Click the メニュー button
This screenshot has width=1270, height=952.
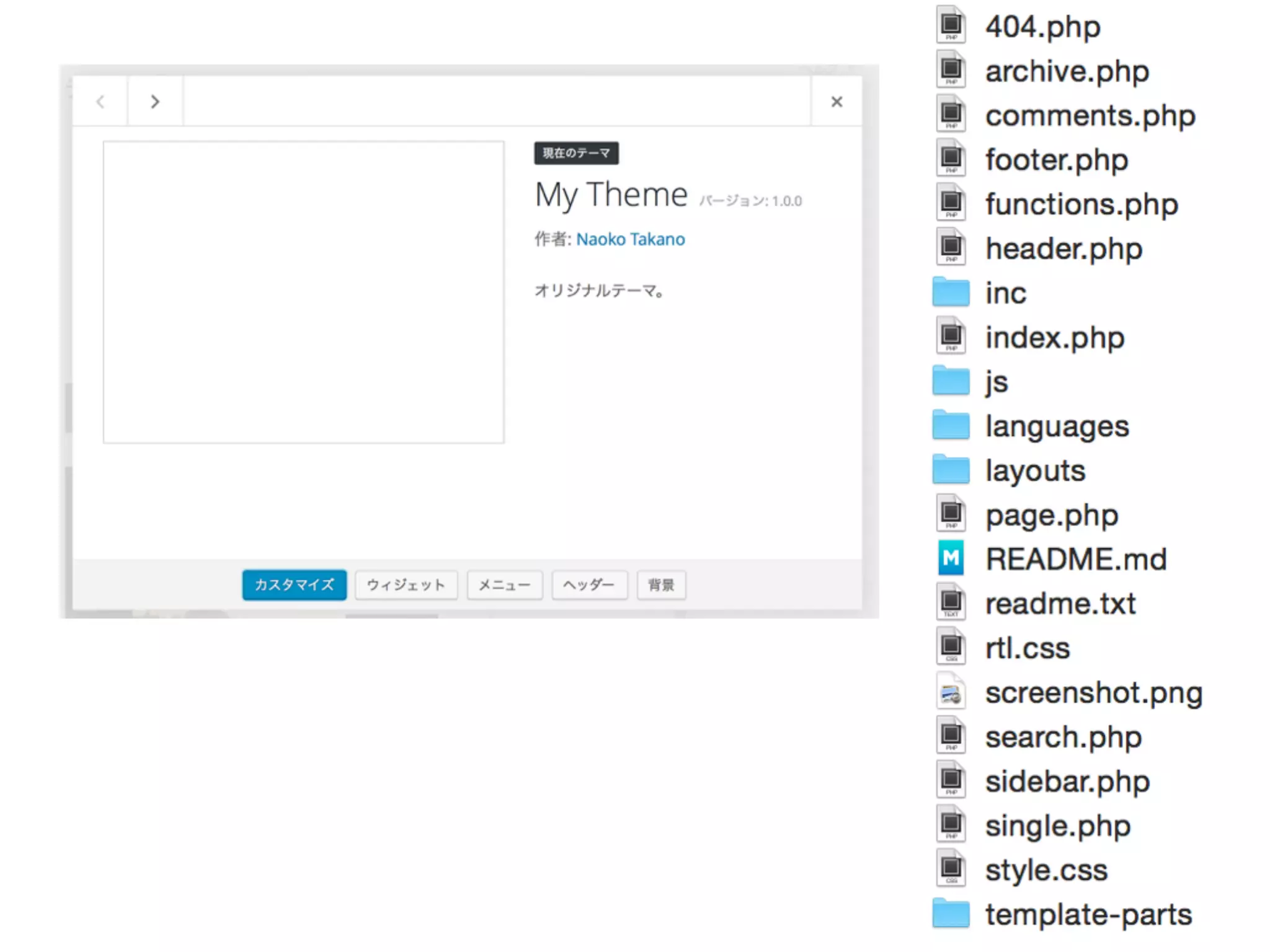pyautogui.click(x=505, y=584)
